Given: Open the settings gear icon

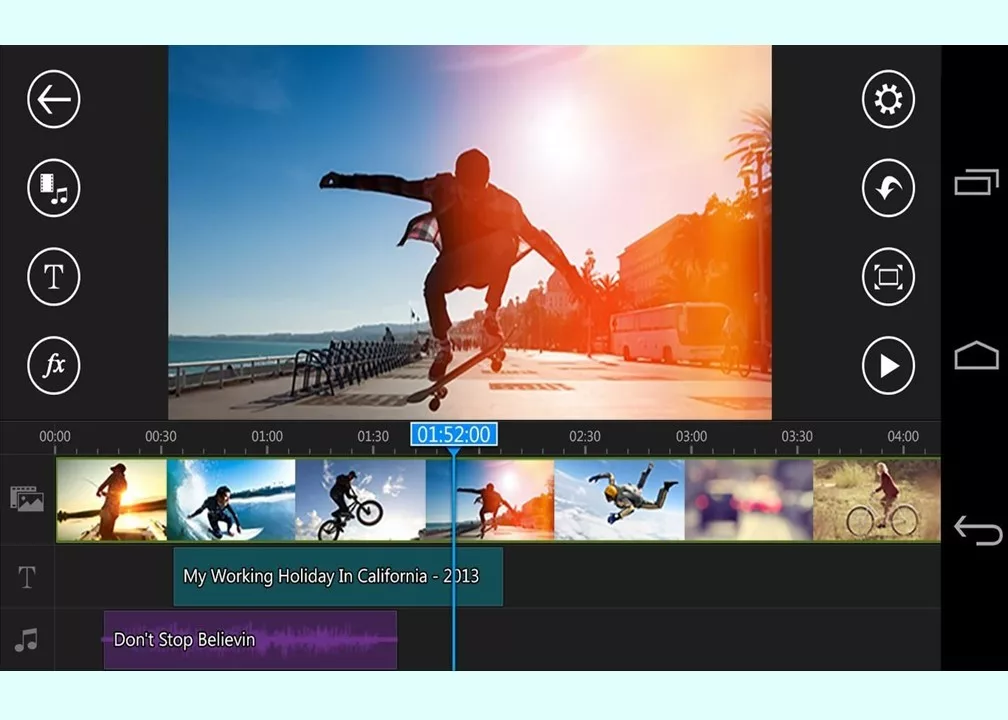Looking at the screenshot, I should [x=888, y=99].
